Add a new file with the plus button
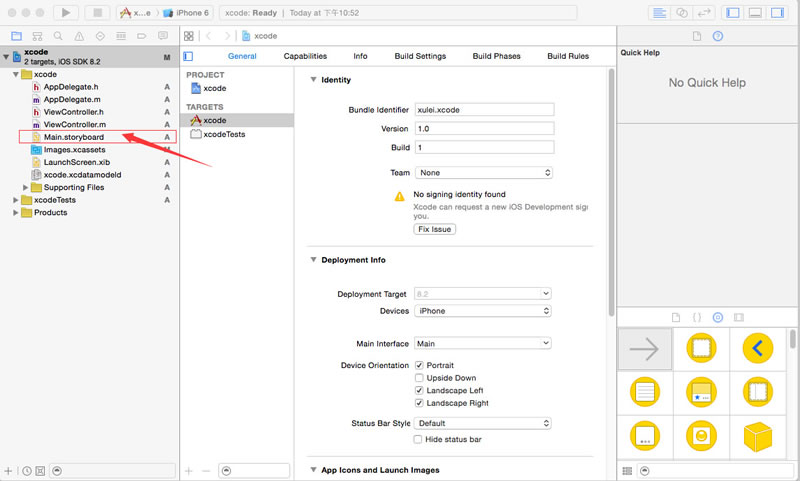800x481 pixels. click(x=8, y=471)
